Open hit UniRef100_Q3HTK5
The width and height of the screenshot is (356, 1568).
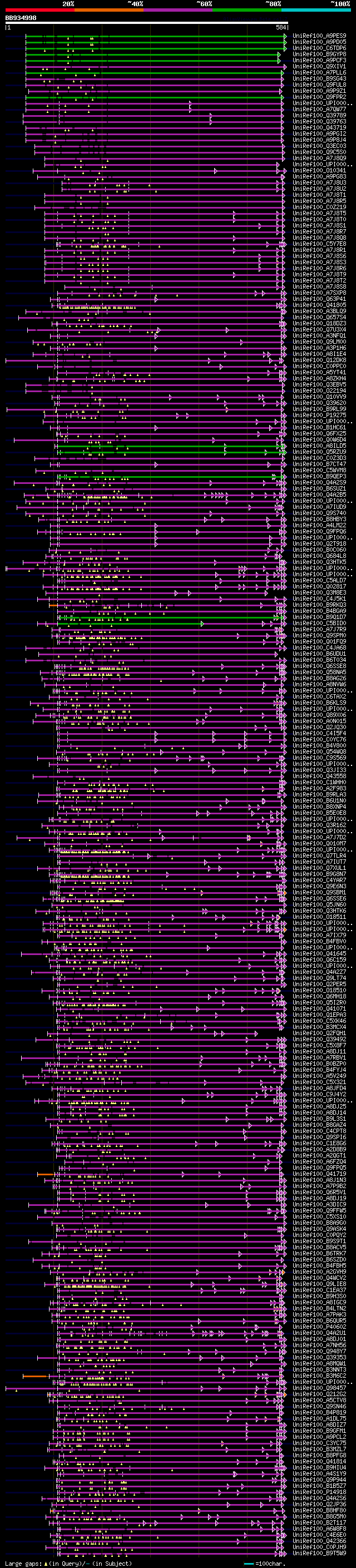click(x=319, y=562)
